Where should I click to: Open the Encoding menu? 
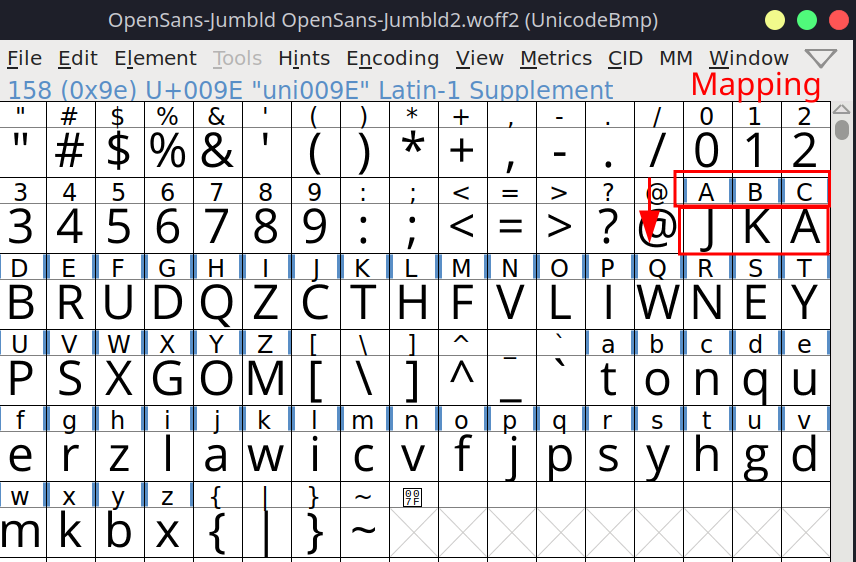pyautogui.click(x=393, y=58)
